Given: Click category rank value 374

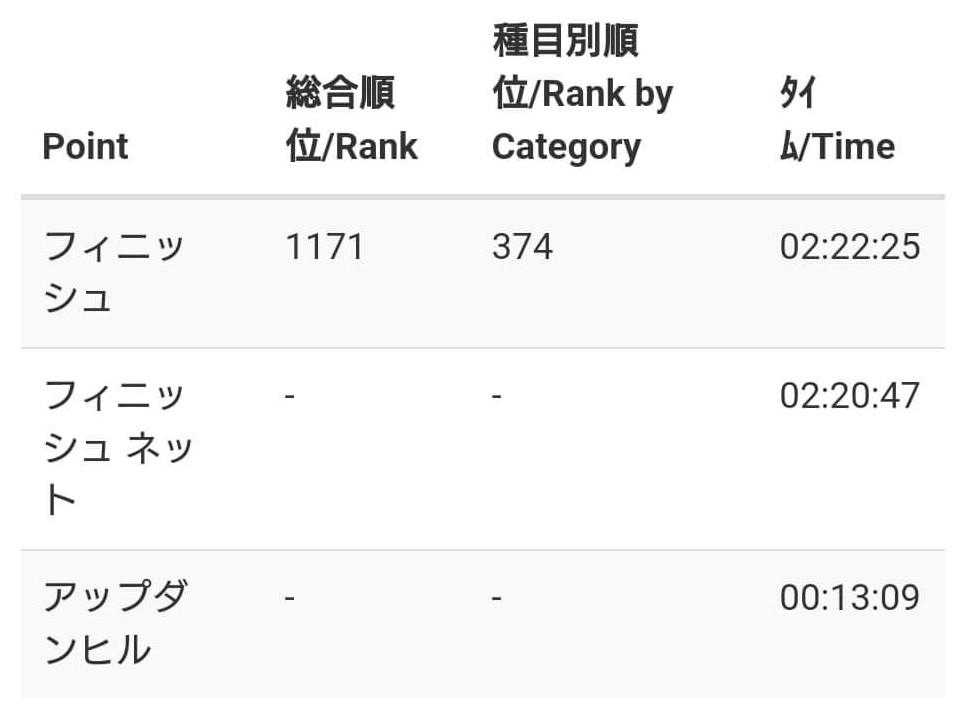Looking at the screenshot, I should pos(522,246).
